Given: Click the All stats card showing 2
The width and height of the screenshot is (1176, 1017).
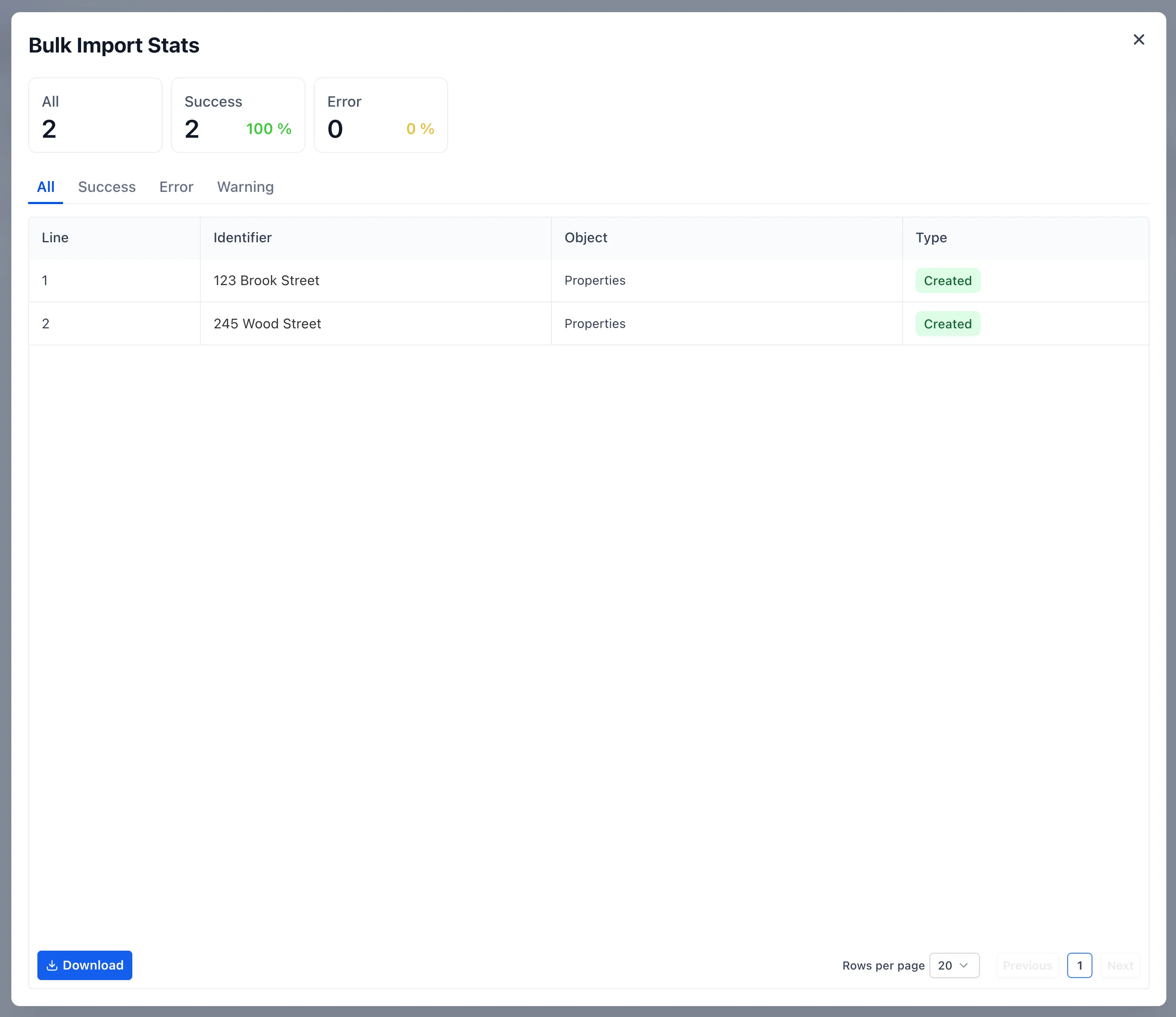Looking at the screenshot, I should 95,115.
